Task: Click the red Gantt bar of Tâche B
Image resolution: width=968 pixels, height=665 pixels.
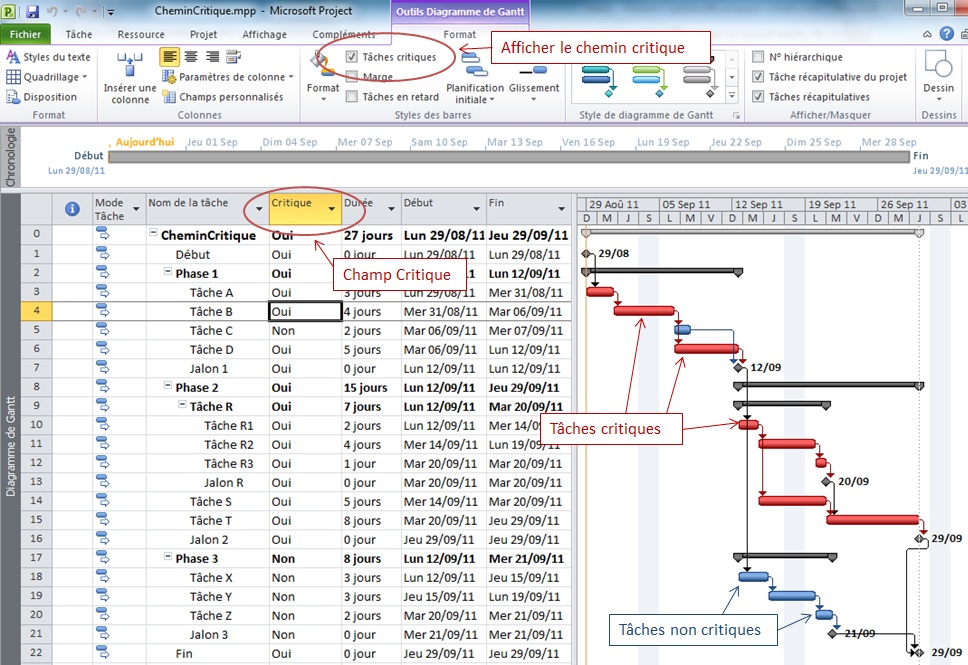Action: [x=644, y=311]
